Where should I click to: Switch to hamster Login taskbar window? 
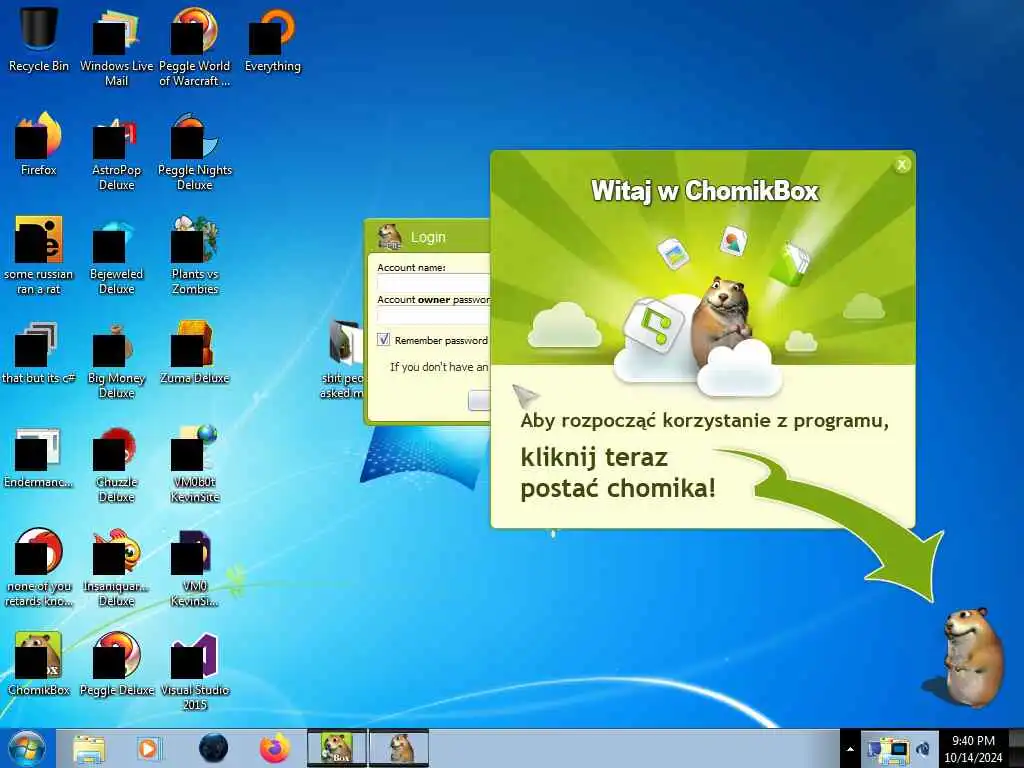pyautogui.click(x=400, y=748)
